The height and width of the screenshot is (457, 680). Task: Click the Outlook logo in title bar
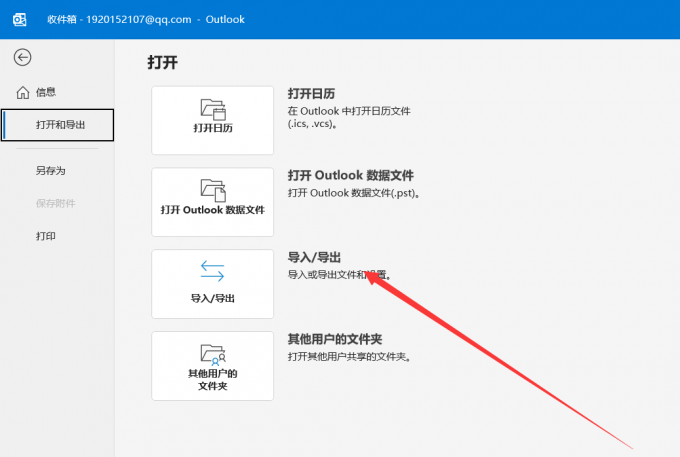pyautogui.click(x=20, y=20)
